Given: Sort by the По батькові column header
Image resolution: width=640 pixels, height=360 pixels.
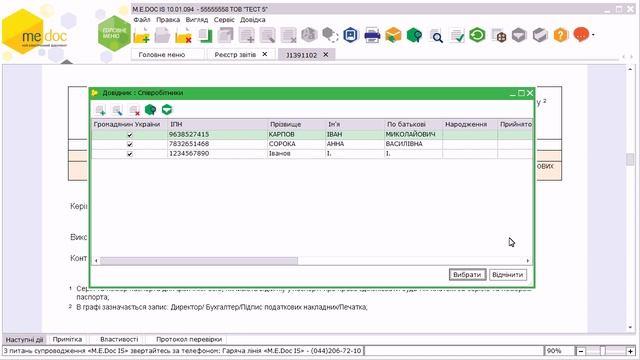Looking at the screenshot, I should tap(413, 124).
